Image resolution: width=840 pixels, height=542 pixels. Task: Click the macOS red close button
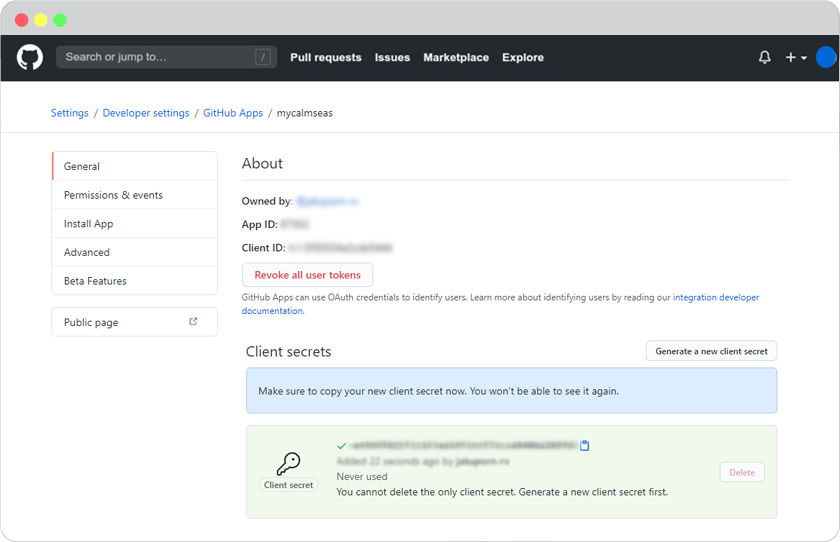pos(21,20)
